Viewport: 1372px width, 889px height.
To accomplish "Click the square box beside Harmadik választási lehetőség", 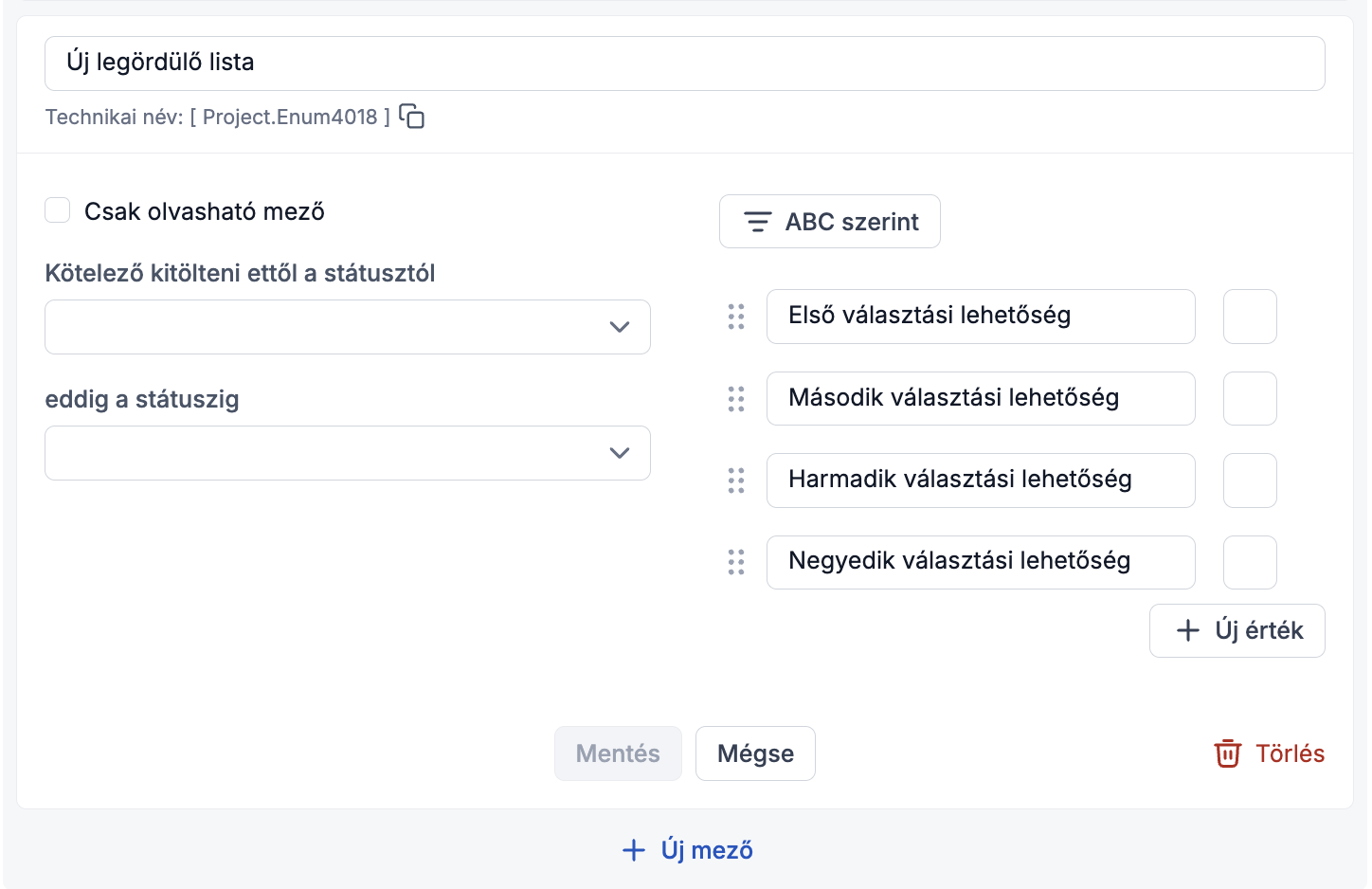I will (x=1250, y=481).
